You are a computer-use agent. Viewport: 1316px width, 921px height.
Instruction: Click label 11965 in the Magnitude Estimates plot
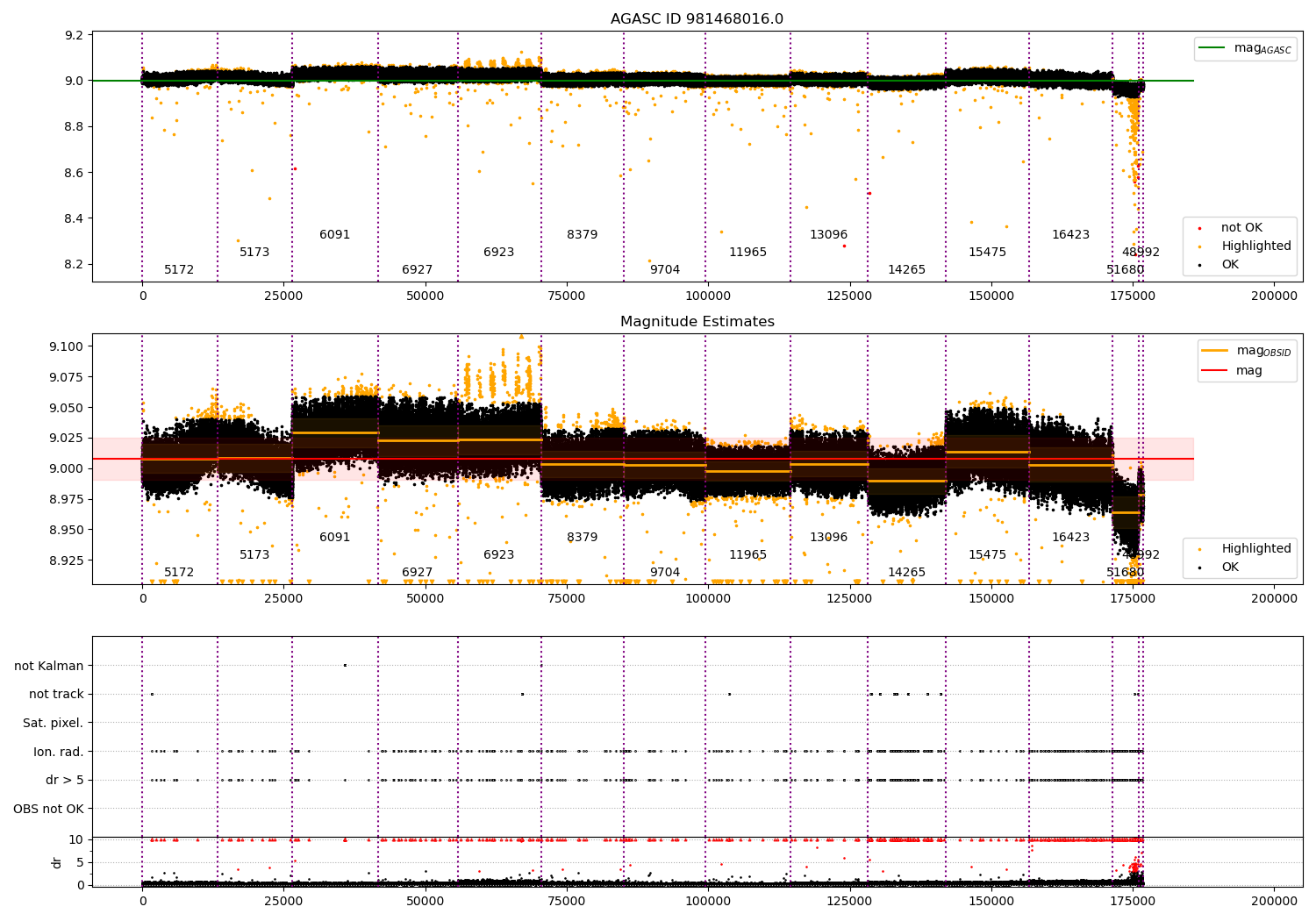[x=747, y=555]
